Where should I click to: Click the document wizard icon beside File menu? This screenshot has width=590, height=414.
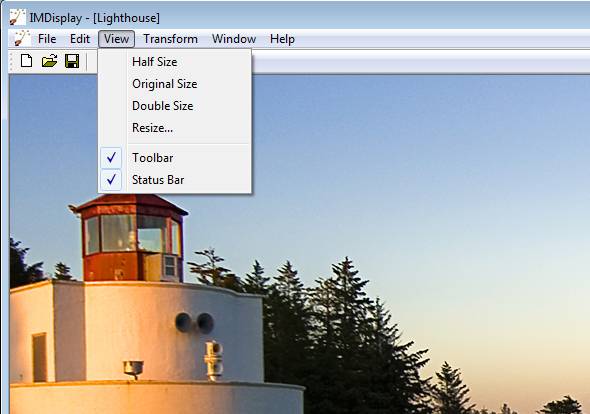pyautogui.click(x=22, y=39)
